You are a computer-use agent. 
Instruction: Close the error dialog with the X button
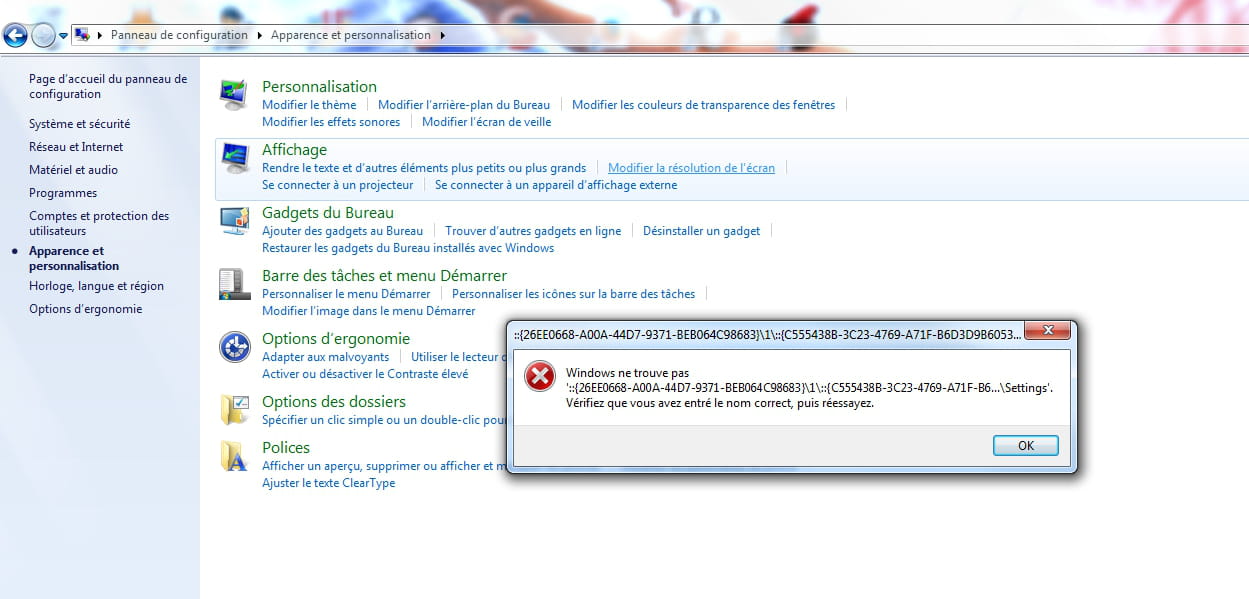point(1048,331)
